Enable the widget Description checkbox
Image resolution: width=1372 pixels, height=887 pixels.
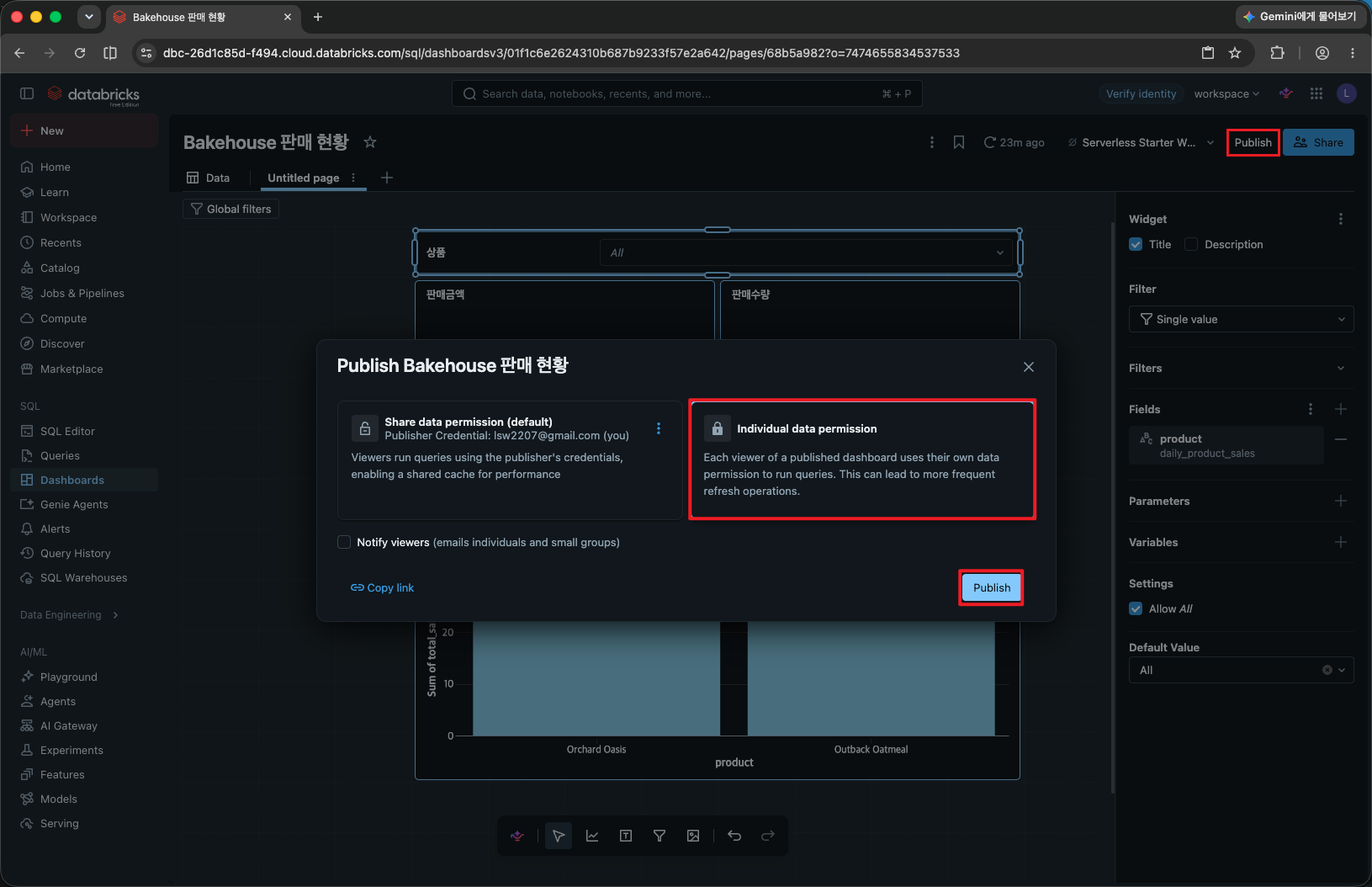[x=1191, y=244]
